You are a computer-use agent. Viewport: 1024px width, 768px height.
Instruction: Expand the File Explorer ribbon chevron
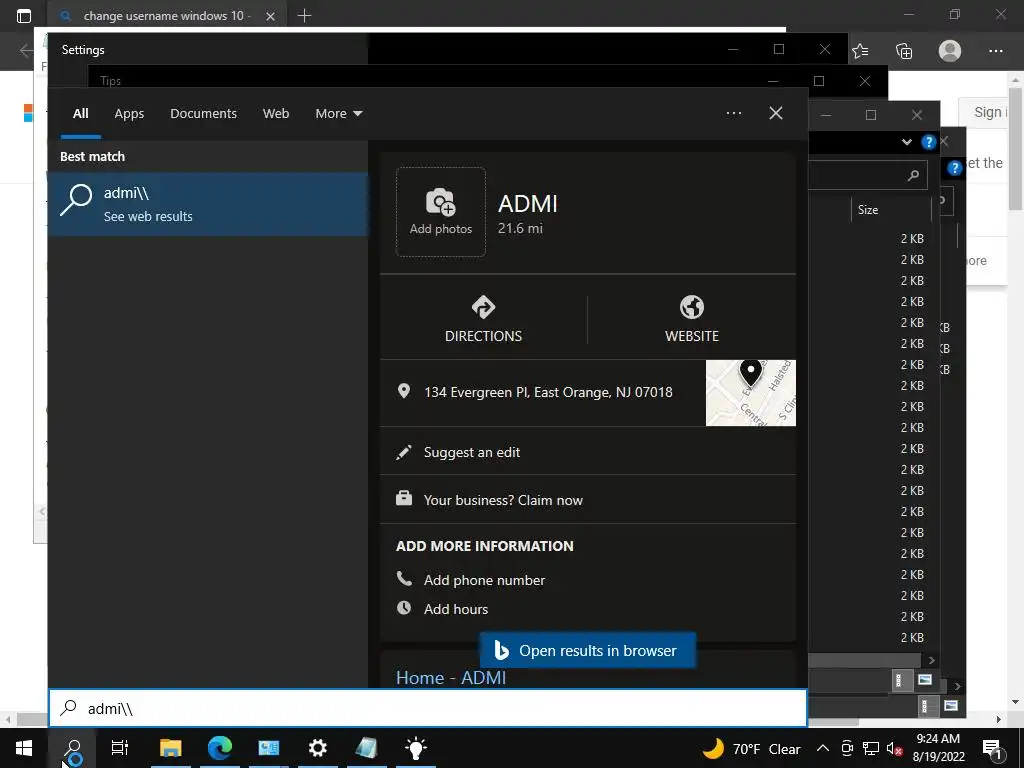[x=906, y=142]
